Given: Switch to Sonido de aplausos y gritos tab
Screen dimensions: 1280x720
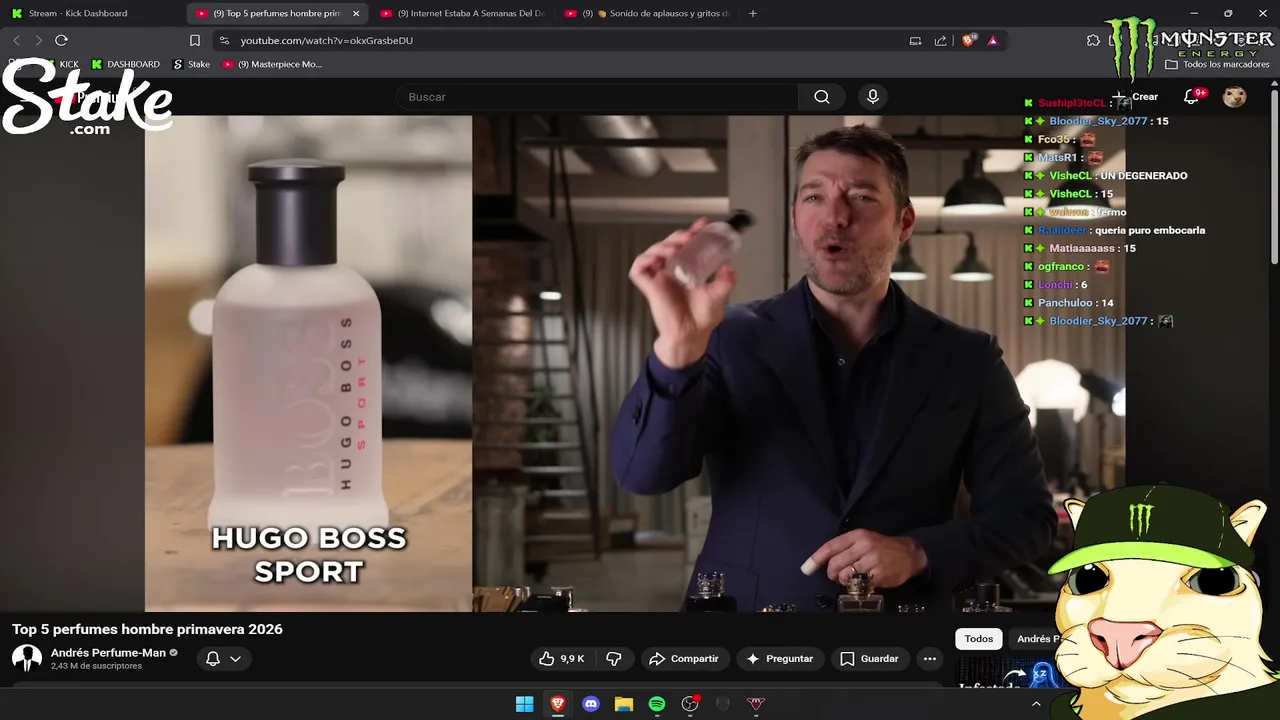Looking at the screenshot, I should click(647, 13).
